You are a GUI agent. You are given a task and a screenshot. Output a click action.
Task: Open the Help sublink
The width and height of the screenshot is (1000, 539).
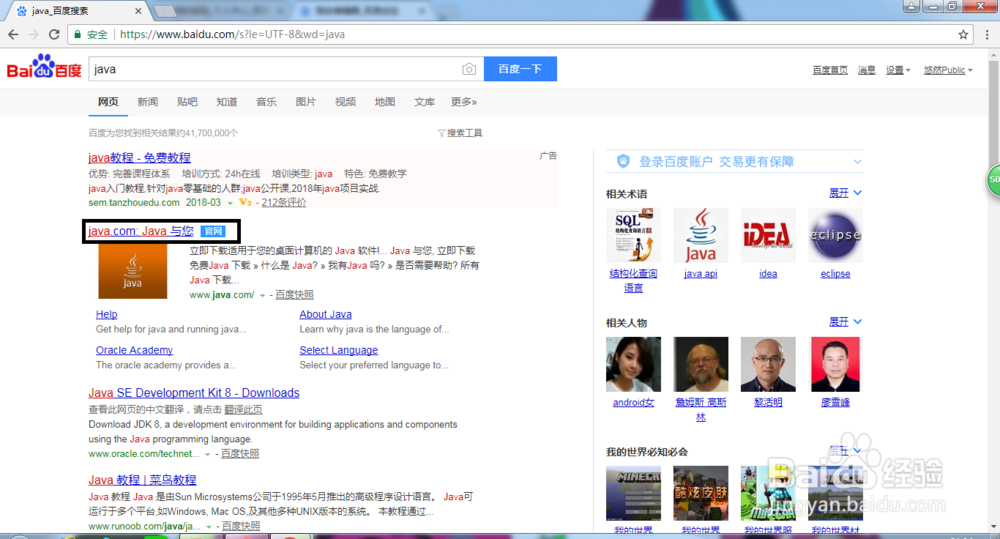107,314
